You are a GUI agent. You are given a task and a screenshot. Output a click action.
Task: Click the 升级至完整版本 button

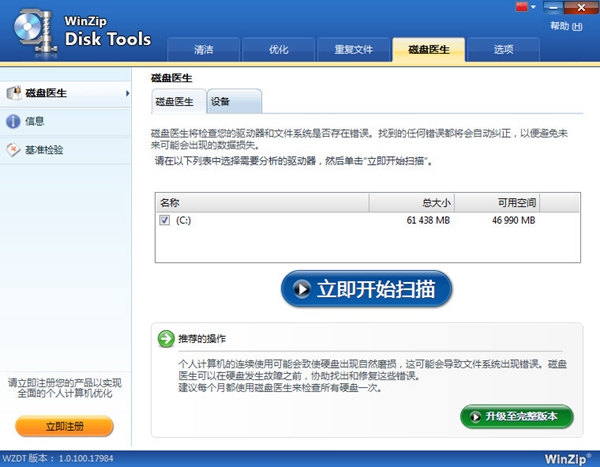point(517,416)
